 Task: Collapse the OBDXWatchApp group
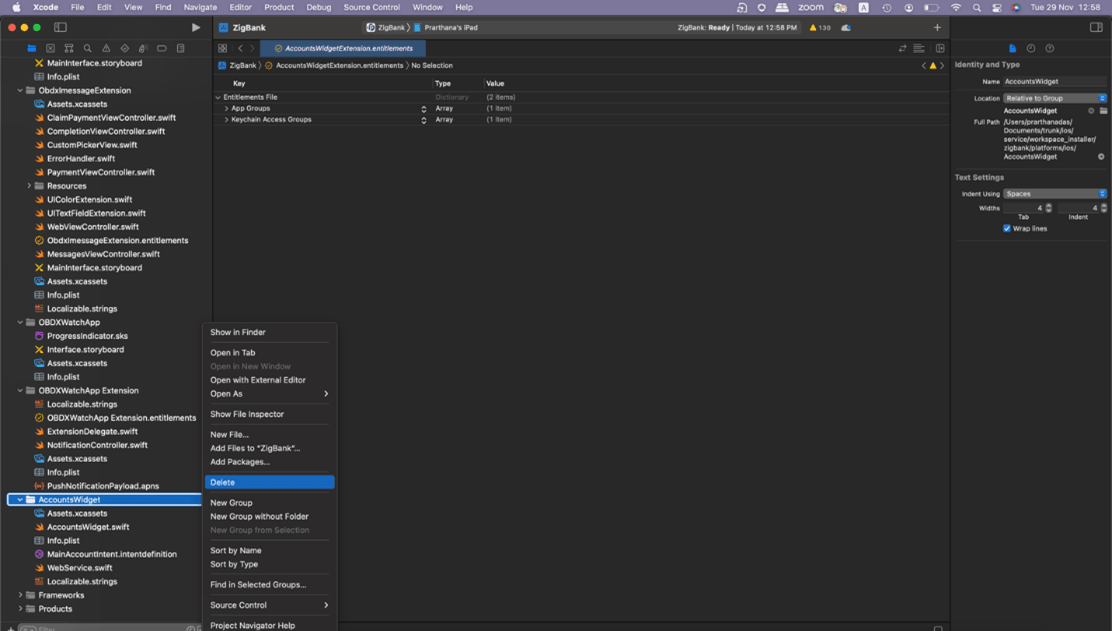[20, 323]
